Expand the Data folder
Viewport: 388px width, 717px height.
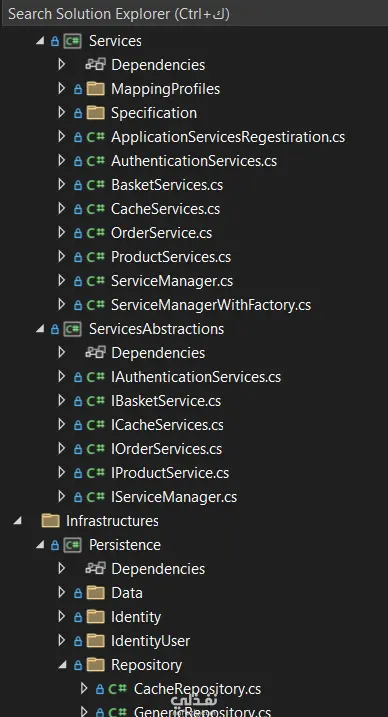pyautogui.click(x=62, y=593)
